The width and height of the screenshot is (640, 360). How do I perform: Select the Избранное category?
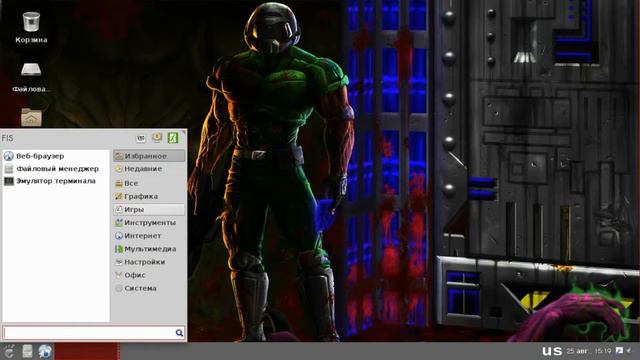point(149,156)
